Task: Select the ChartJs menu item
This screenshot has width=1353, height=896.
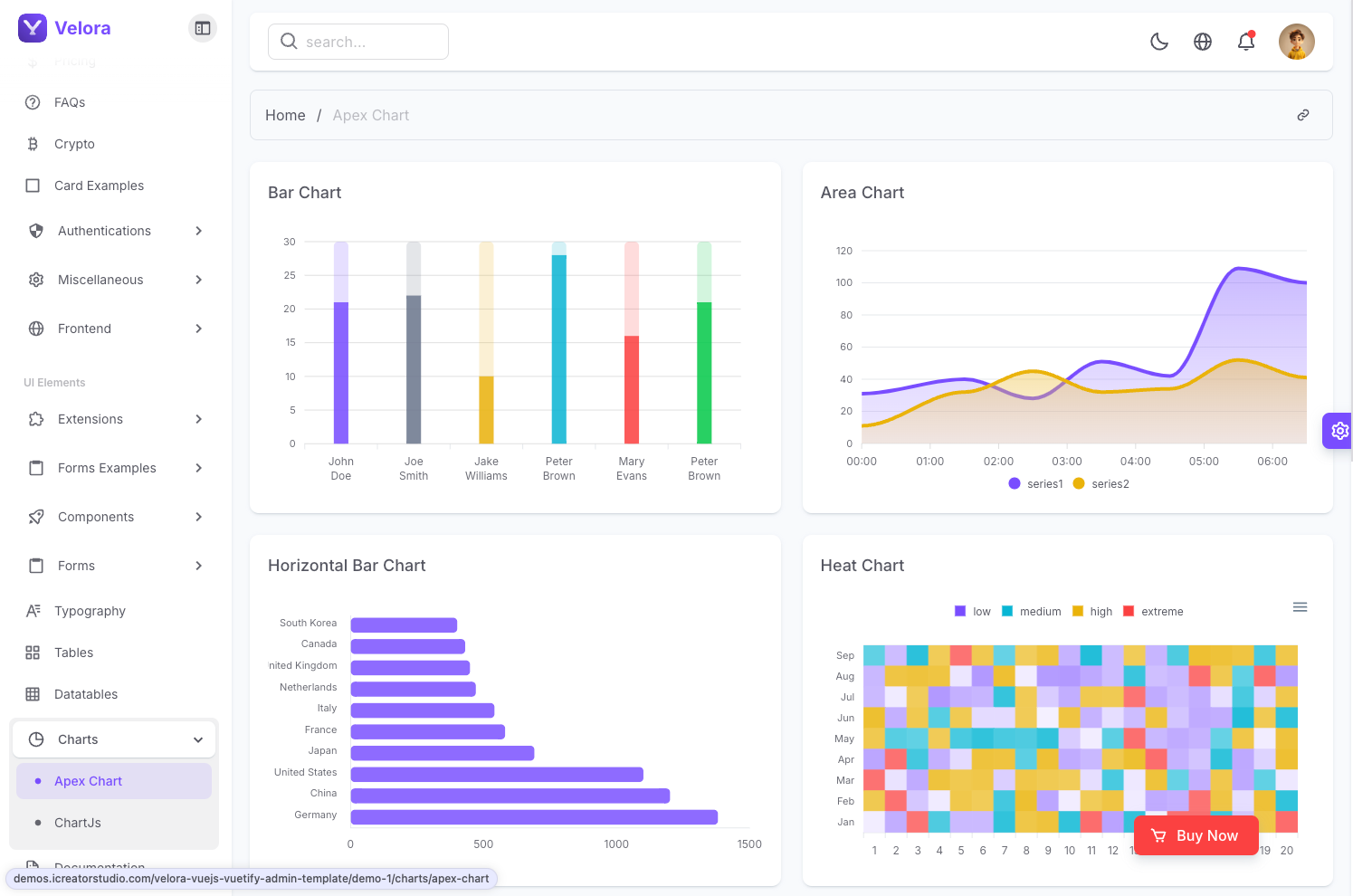Action: point(78,823)
